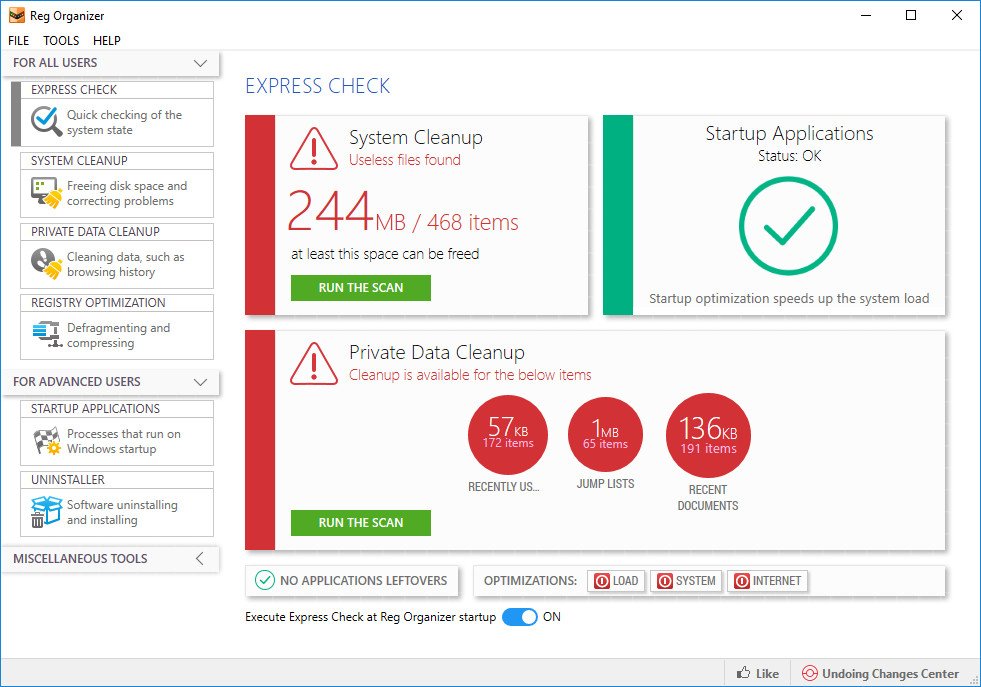Viewport: 981px width, 687px height.
Task: Click the Express Check magnifier icon
Action: pos(46,122)
